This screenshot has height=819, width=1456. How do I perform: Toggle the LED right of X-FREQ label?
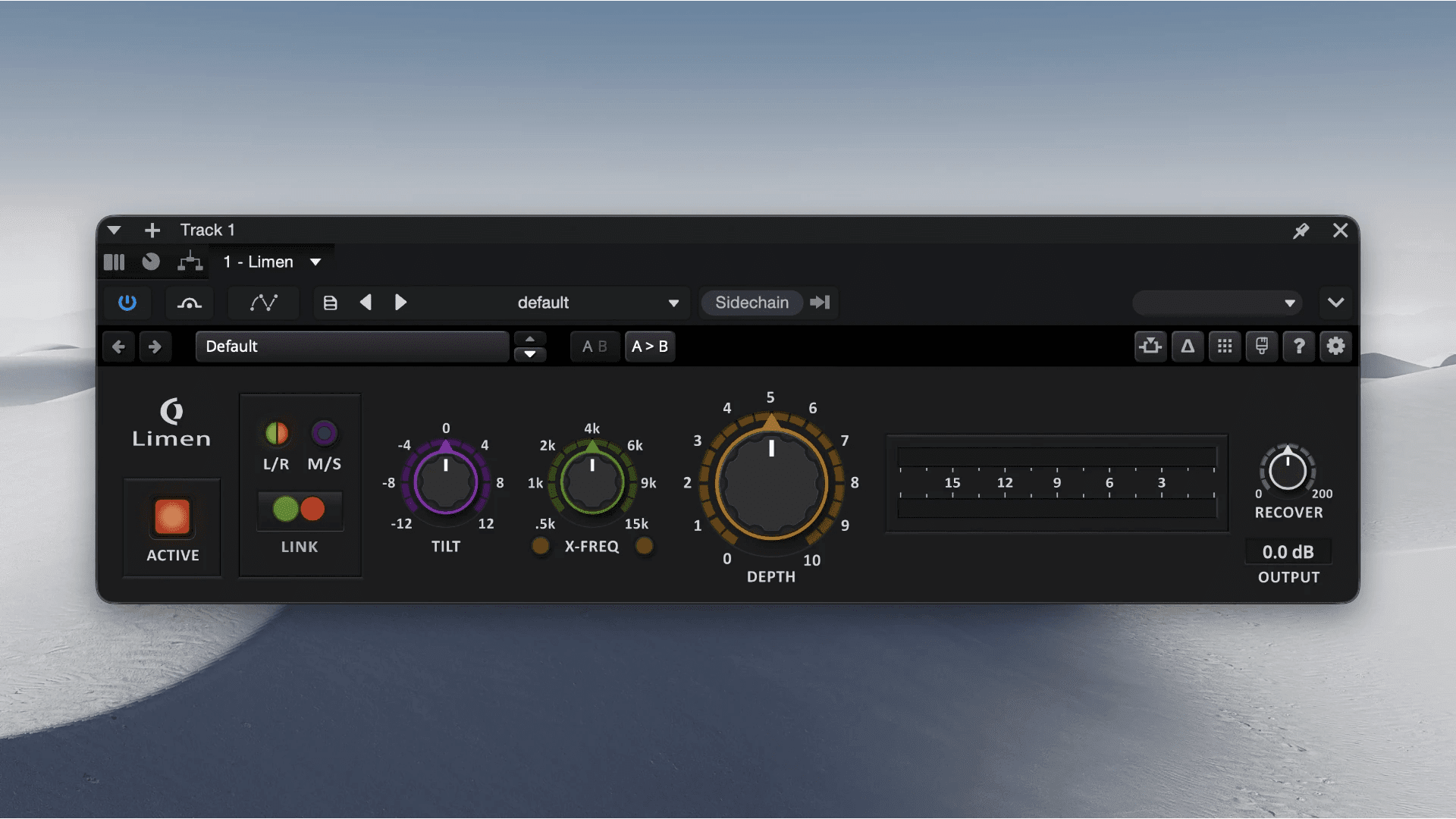(644, 546)
